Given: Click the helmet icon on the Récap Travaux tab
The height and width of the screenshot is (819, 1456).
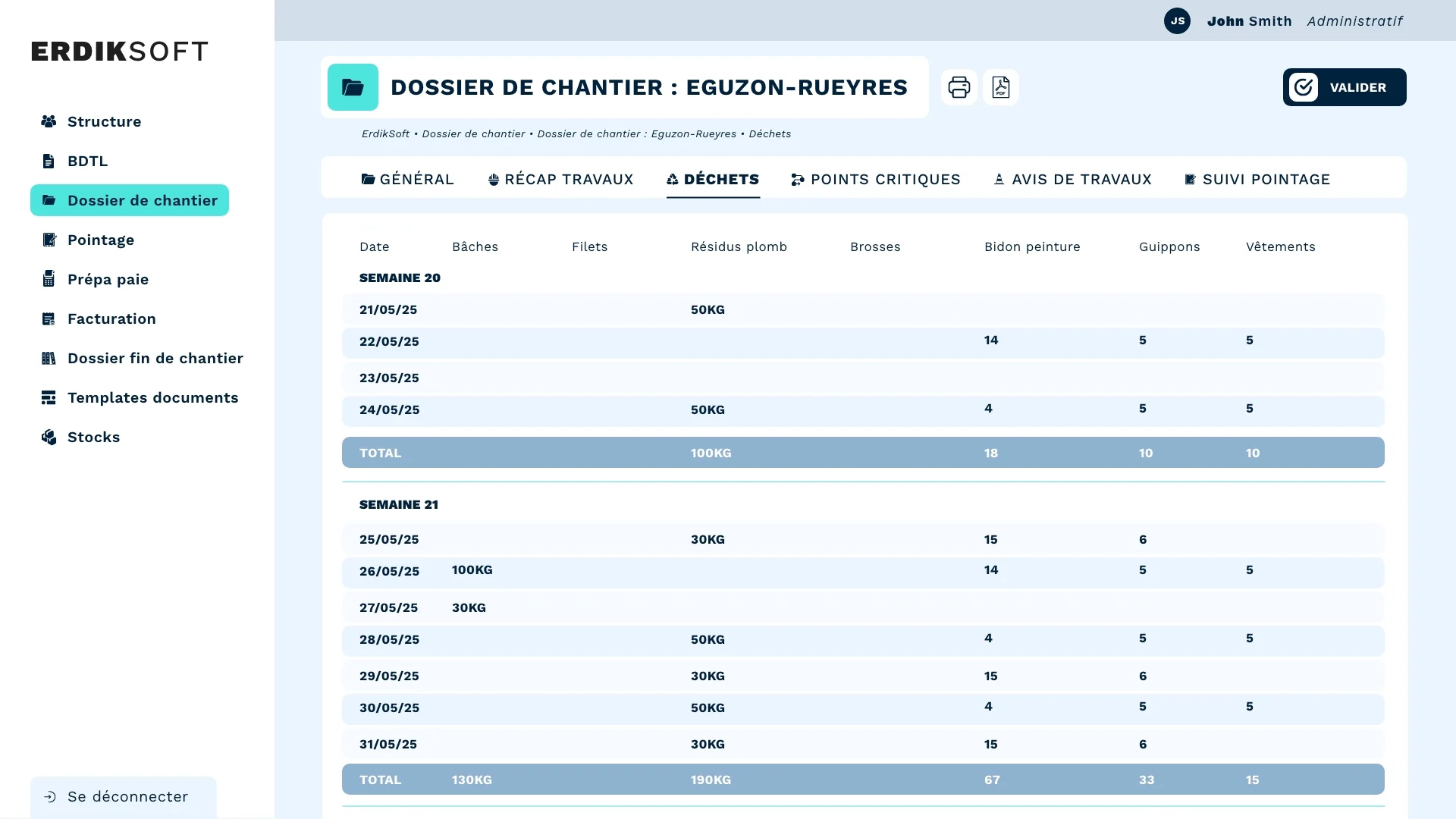Looking at the screenshot, I should [494, 180].
